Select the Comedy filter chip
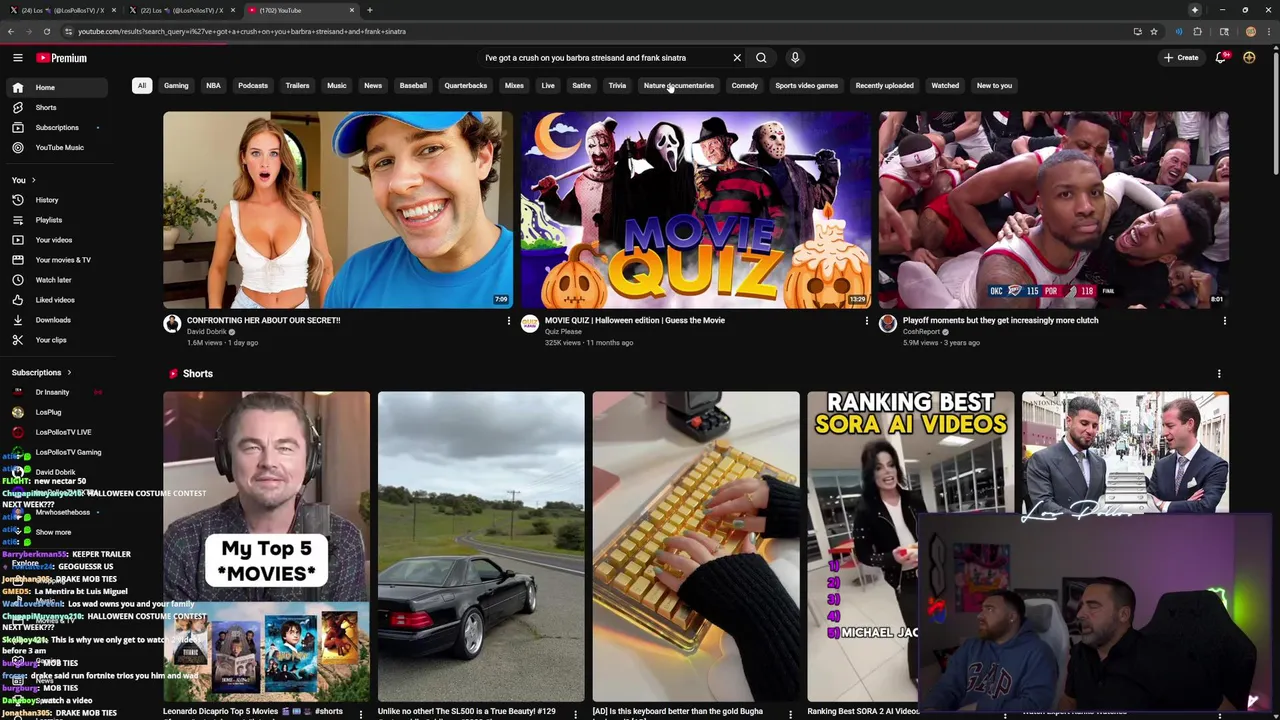Viewport: 1280px width, 720px height. click(x=745, y=85)
